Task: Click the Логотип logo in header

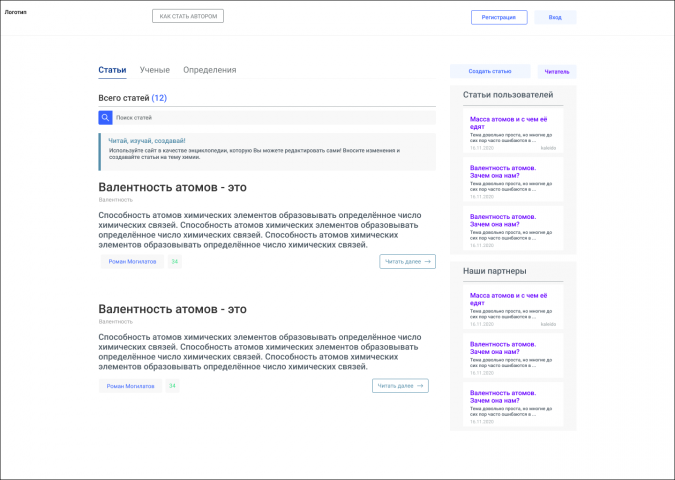Action: pyautogui.click(x=15, y=12)
